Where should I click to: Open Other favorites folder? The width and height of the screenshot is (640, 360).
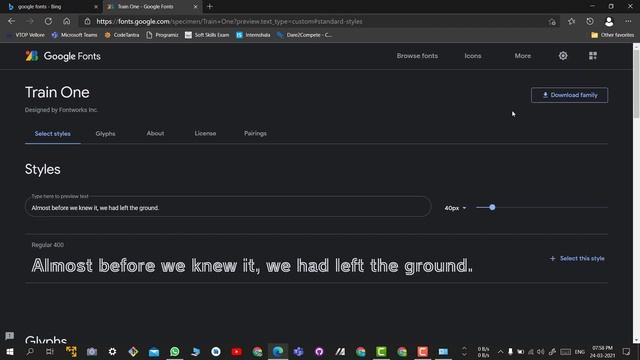point(612,35)
